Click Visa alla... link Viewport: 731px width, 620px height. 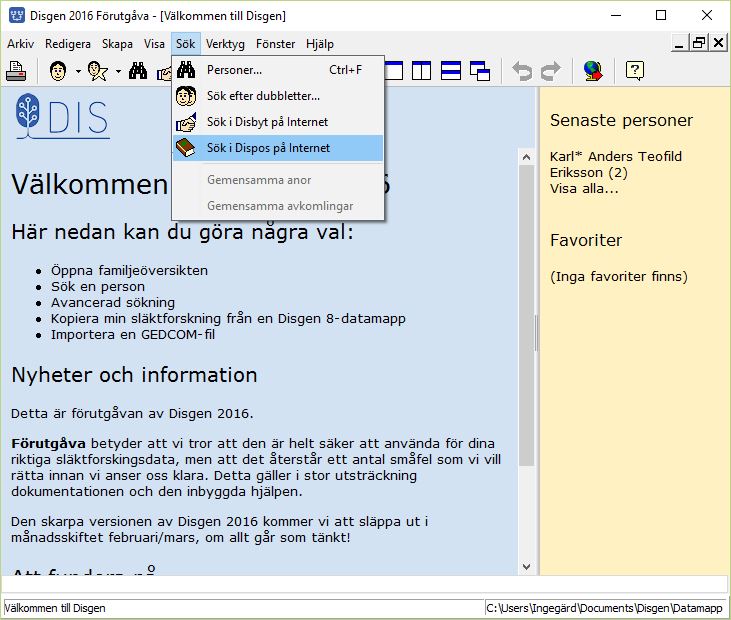point(584,188)
